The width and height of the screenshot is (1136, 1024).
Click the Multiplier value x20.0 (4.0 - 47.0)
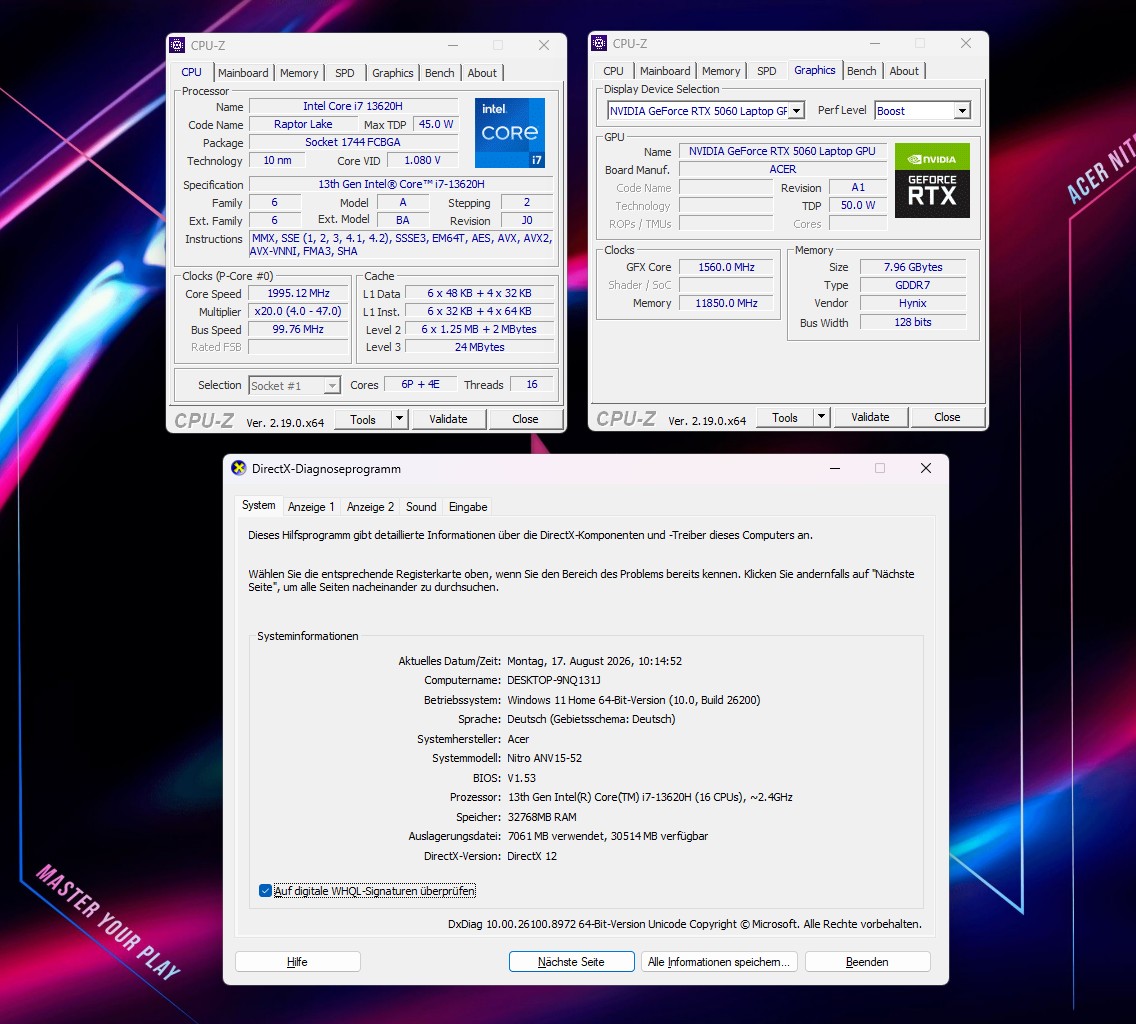tap(298, 311)
